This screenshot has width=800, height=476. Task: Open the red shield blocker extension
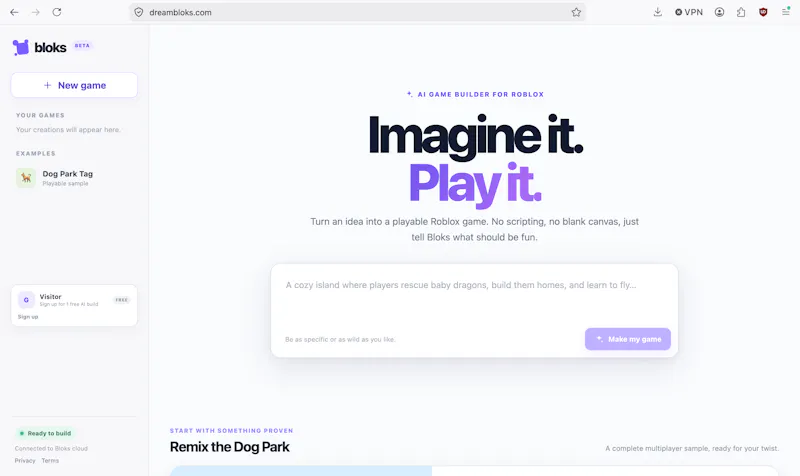click(x=763, y=12)
